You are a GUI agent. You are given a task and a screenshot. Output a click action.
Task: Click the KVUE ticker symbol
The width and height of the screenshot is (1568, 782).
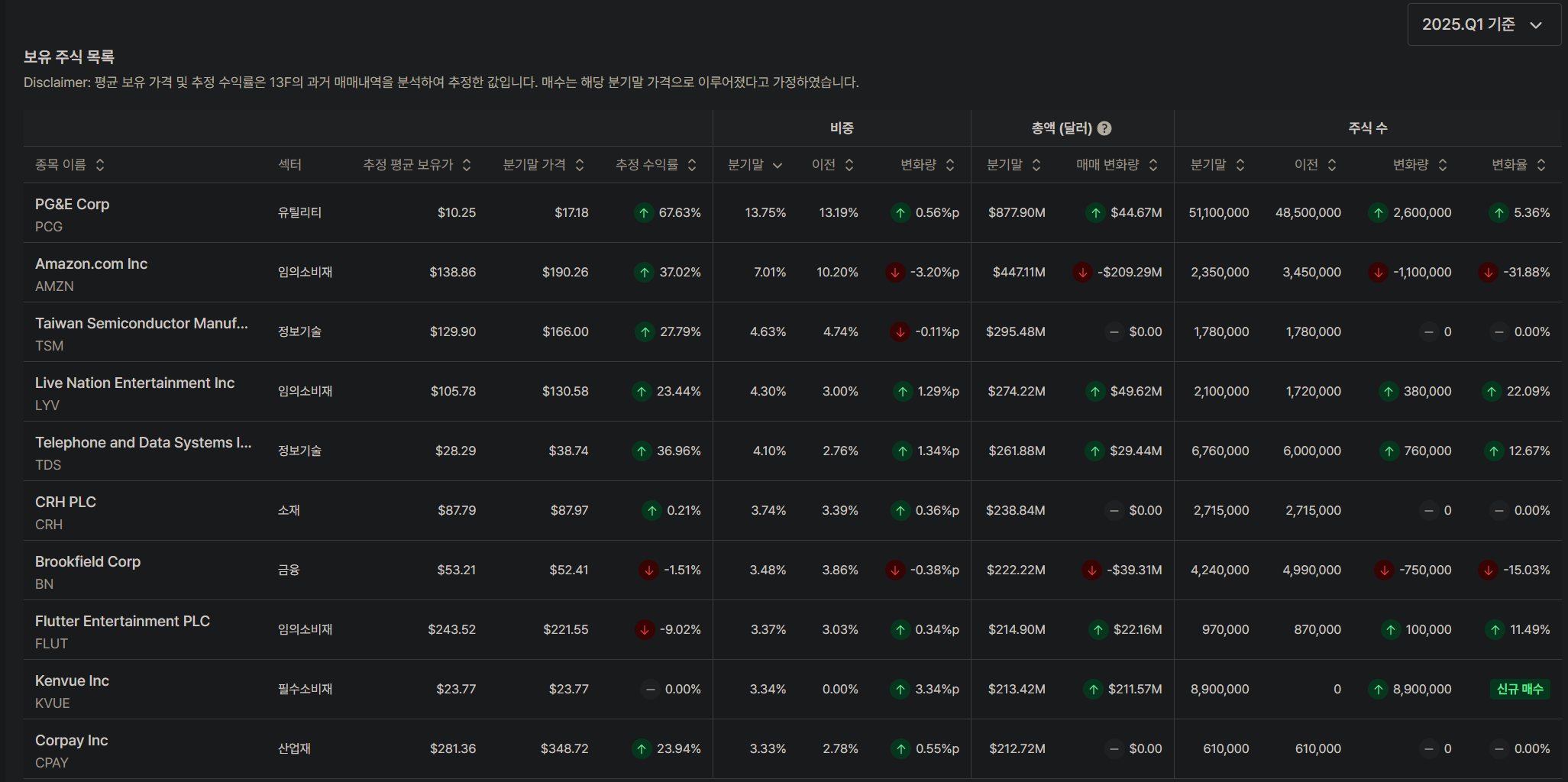(x=52, y=703)
